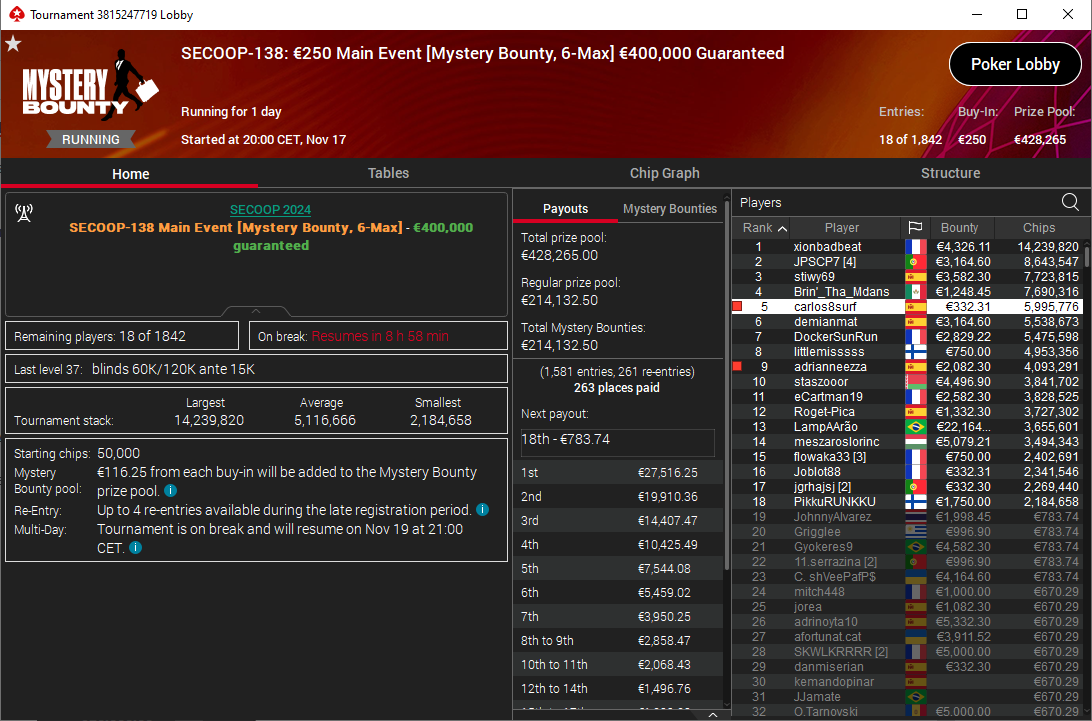
Task: Click the Spanish flag next to demianmat
Action: pos(916,322)
